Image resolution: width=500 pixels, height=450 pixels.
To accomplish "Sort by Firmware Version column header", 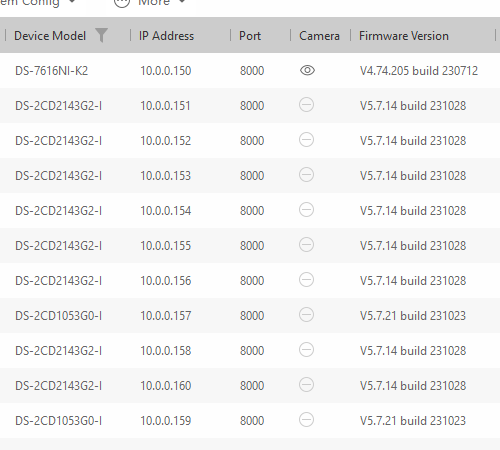I will [x=404, y=36].
